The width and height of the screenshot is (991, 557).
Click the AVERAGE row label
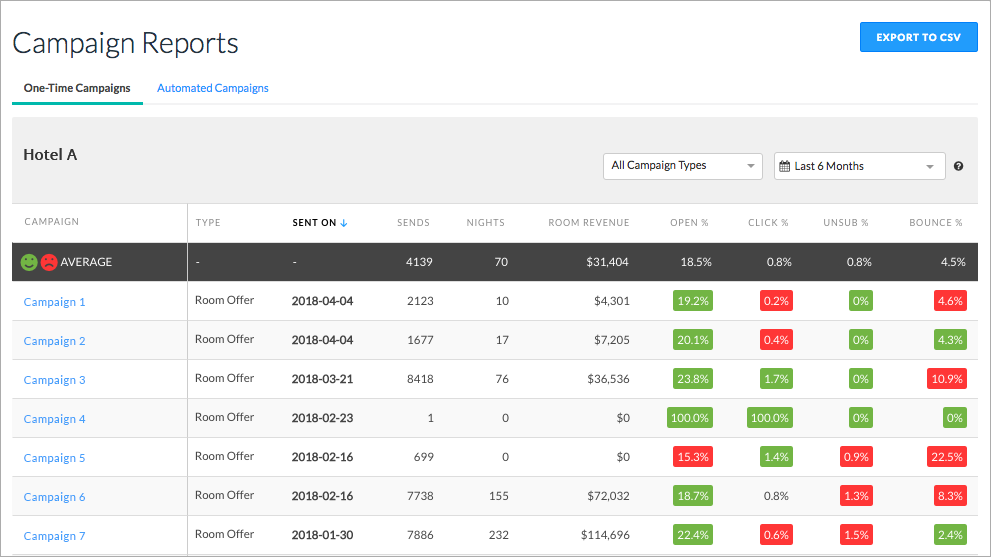(86, 262)
